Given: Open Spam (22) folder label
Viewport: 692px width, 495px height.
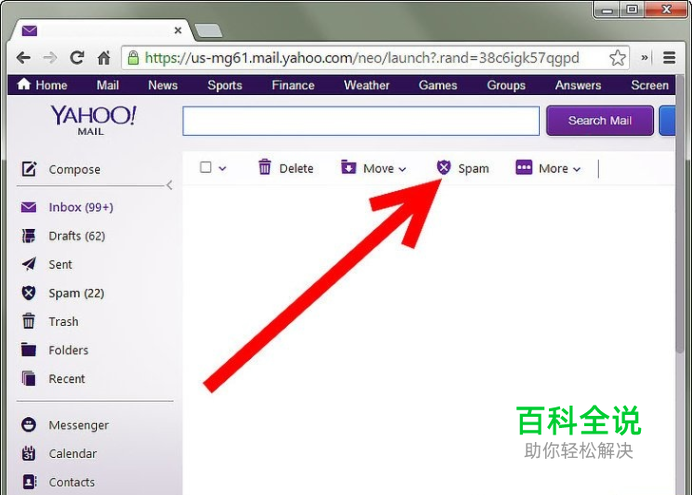Looking at the screenshot, I should click(76, 293).
